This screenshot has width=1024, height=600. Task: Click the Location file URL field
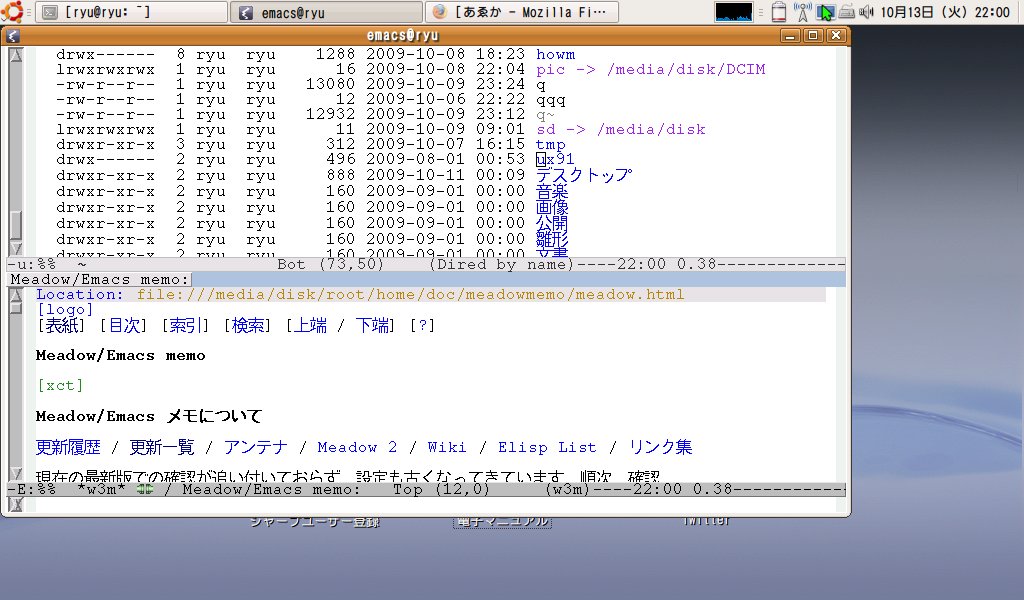tap(411, 294)
